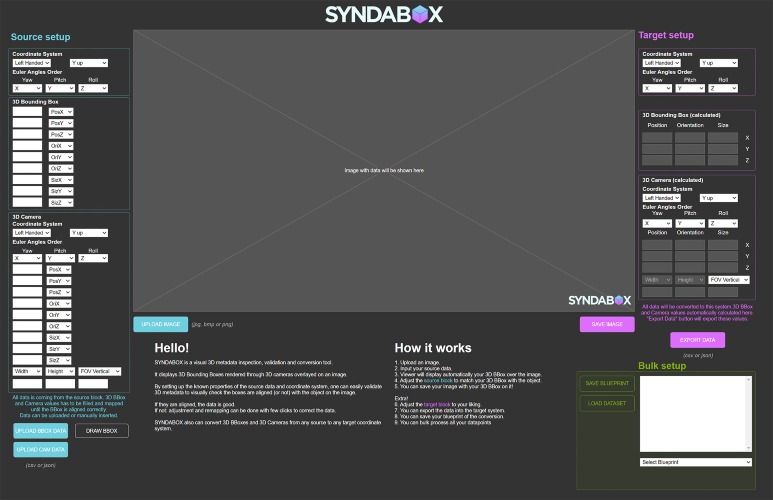Open OriX dropdown in source 3D Camera

(x=59, y=304)
